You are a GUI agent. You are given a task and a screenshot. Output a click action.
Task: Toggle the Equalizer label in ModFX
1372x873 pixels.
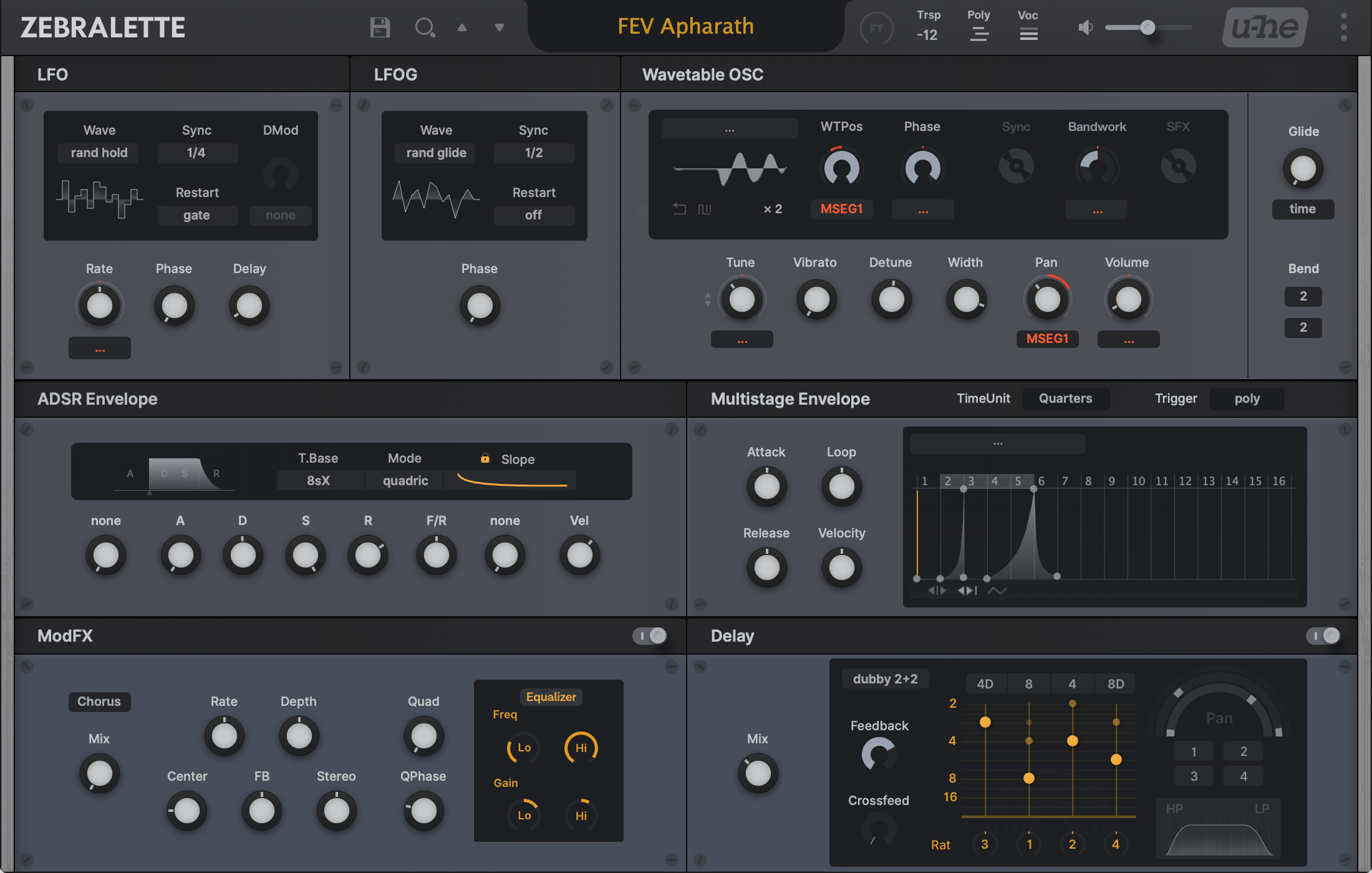point(551,697)
